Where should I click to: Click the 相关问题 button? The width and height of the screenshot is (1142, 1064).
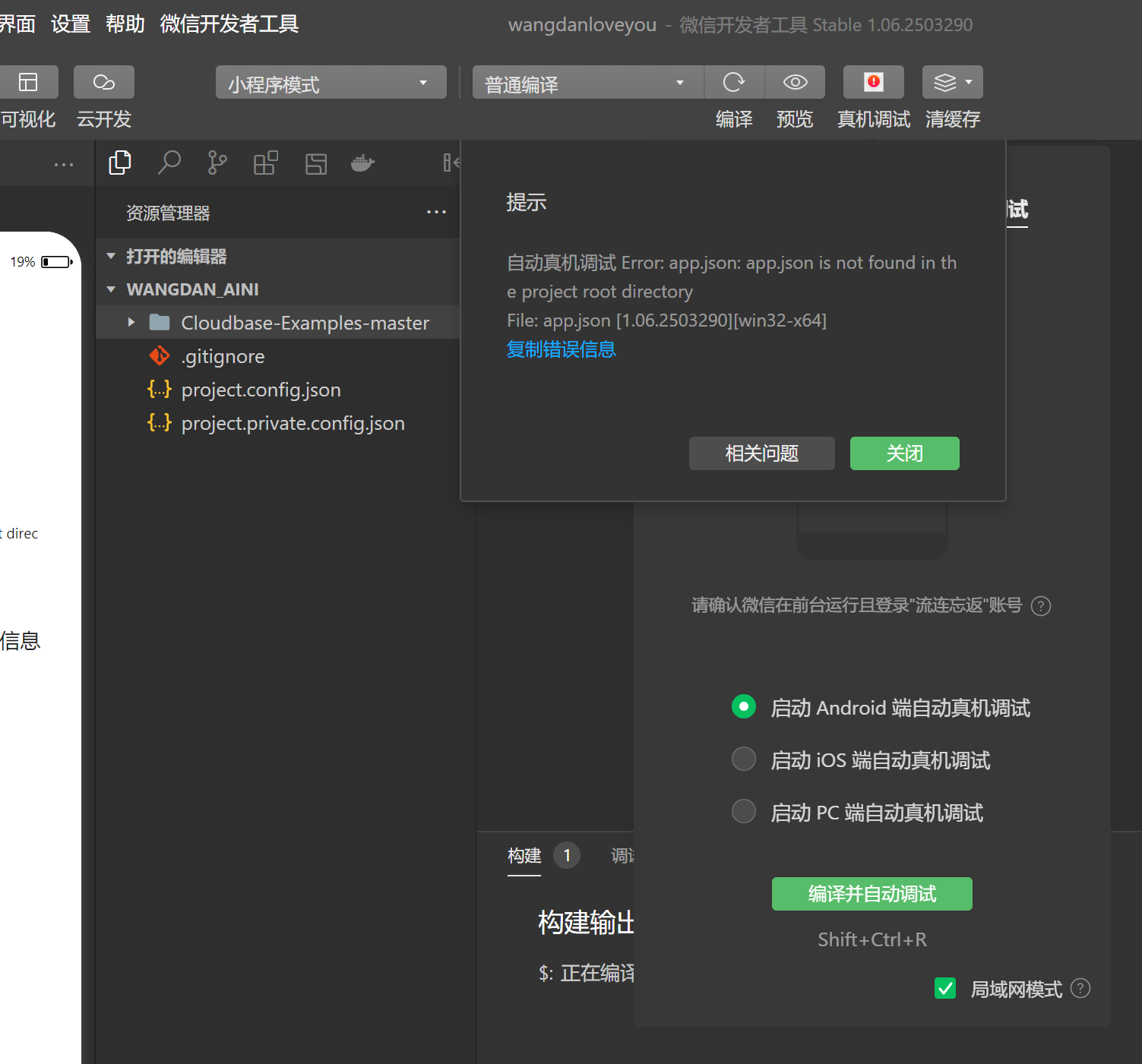coord(762,453)
